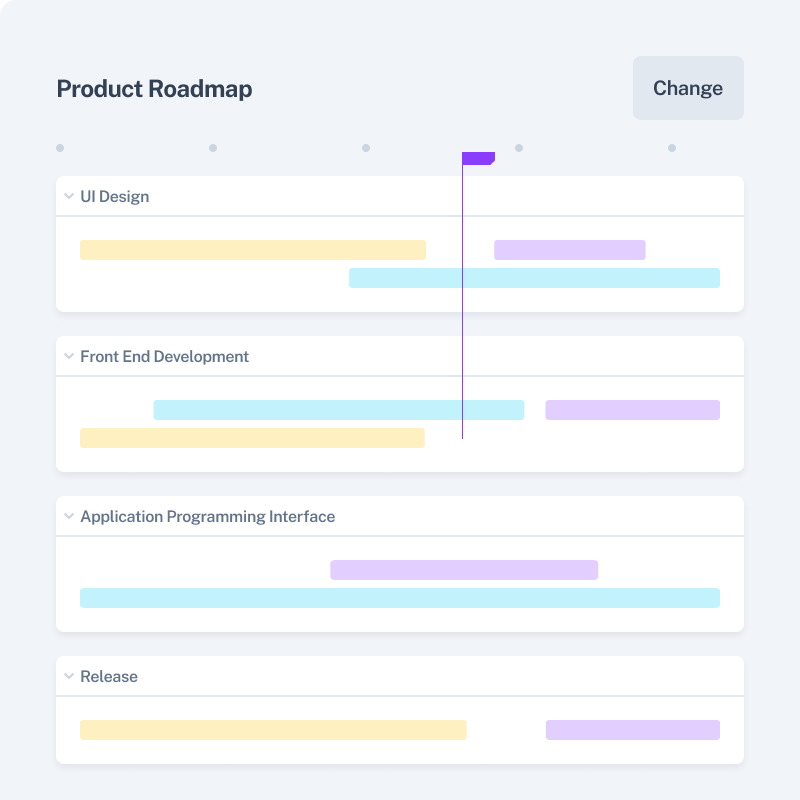Select the purple bar in Application Programming Interface

464,570
